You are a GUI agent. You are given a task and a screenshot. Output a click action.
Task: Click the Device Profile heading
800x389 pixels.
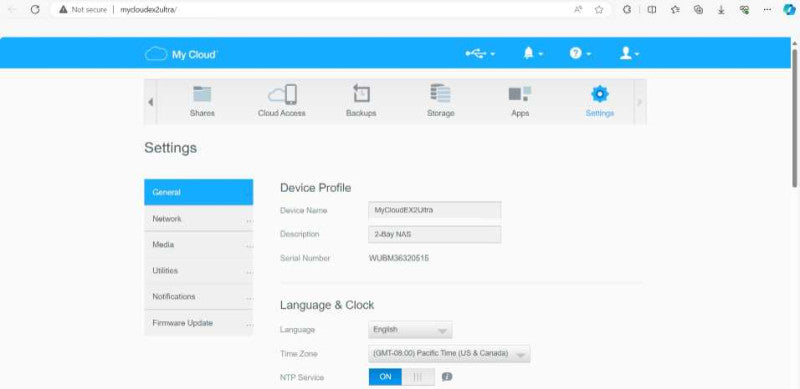click(315, 188)
